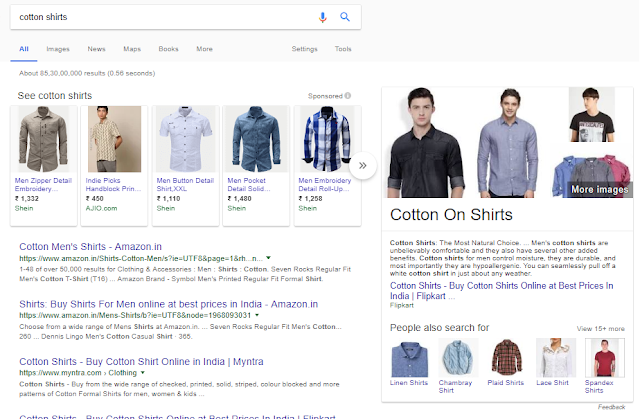Click the Spandex Shirts label

[x=599, y=386]
